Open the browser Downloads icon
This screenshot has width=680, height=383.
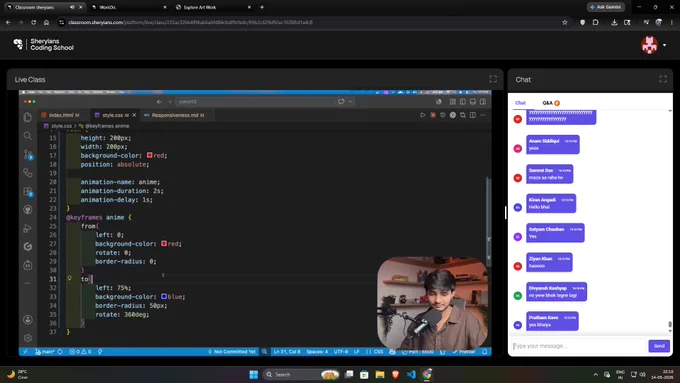[614, 22]
